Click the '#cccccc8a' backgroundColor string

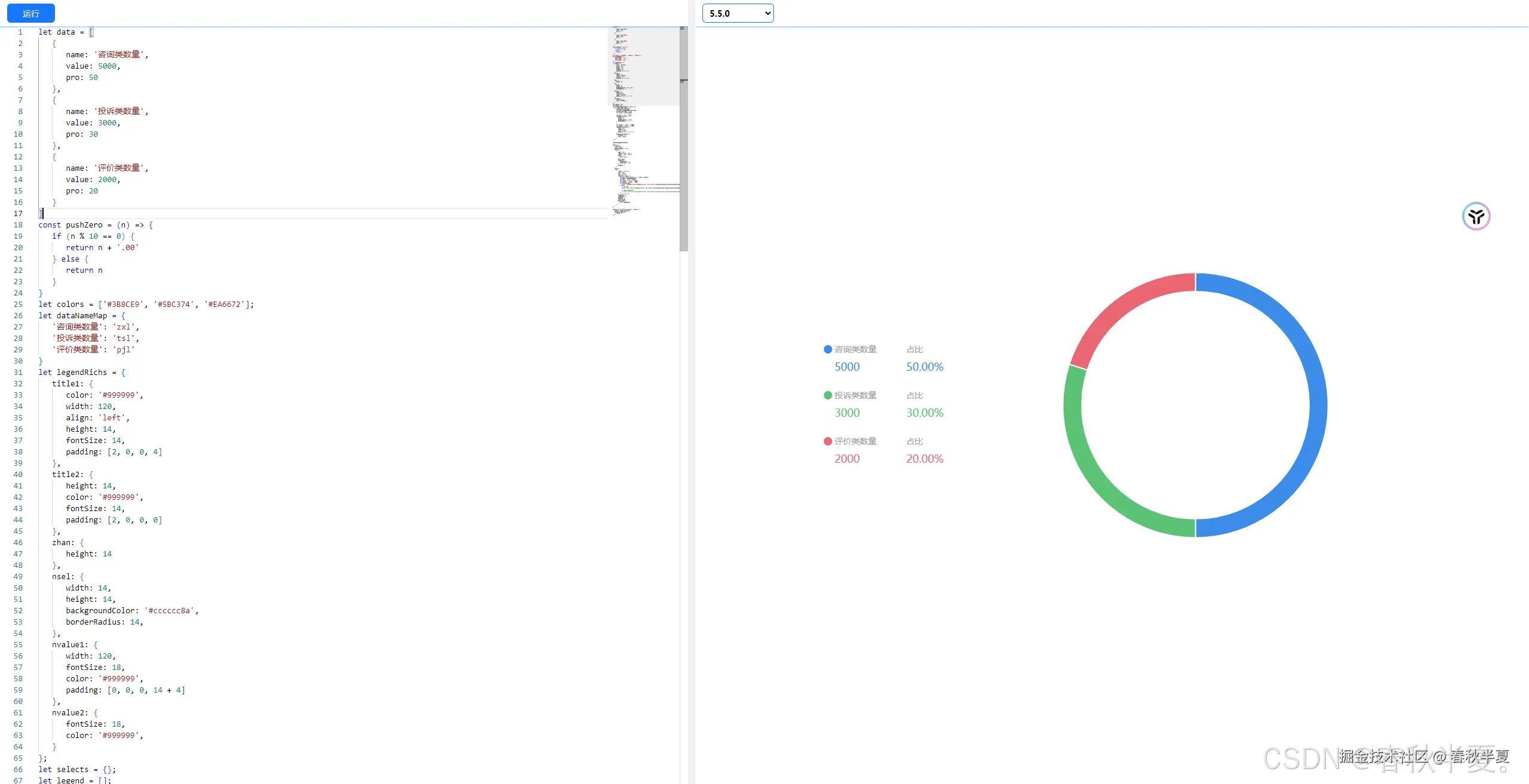tap(171, 611)
